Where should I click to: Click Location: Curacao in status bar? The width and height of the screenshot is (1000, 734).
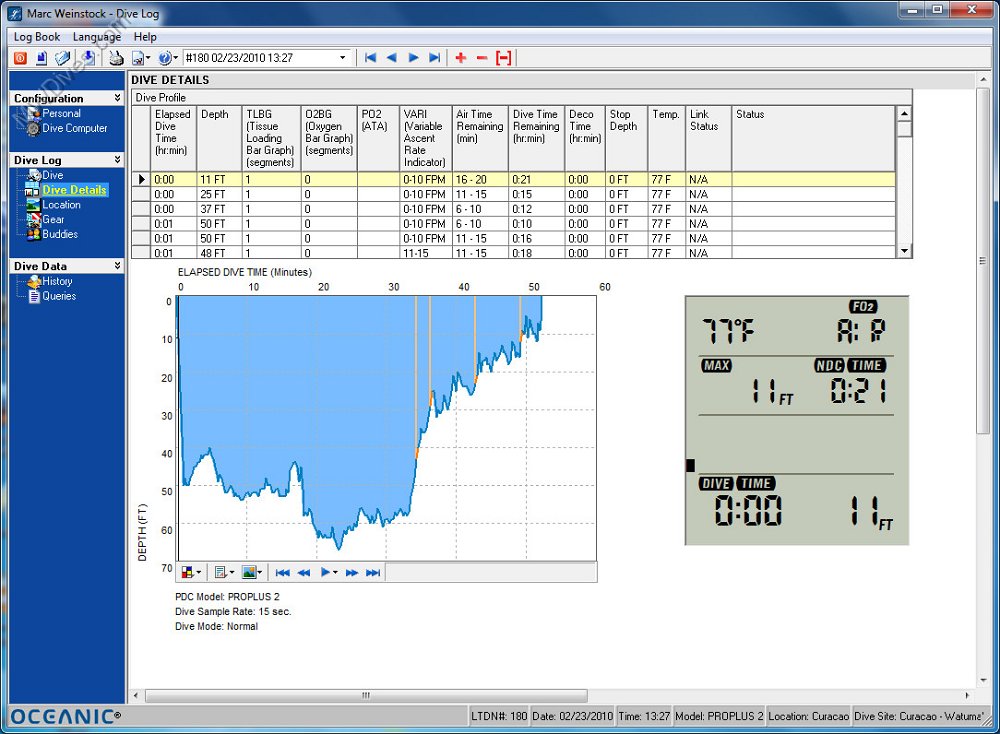[808, 716]
